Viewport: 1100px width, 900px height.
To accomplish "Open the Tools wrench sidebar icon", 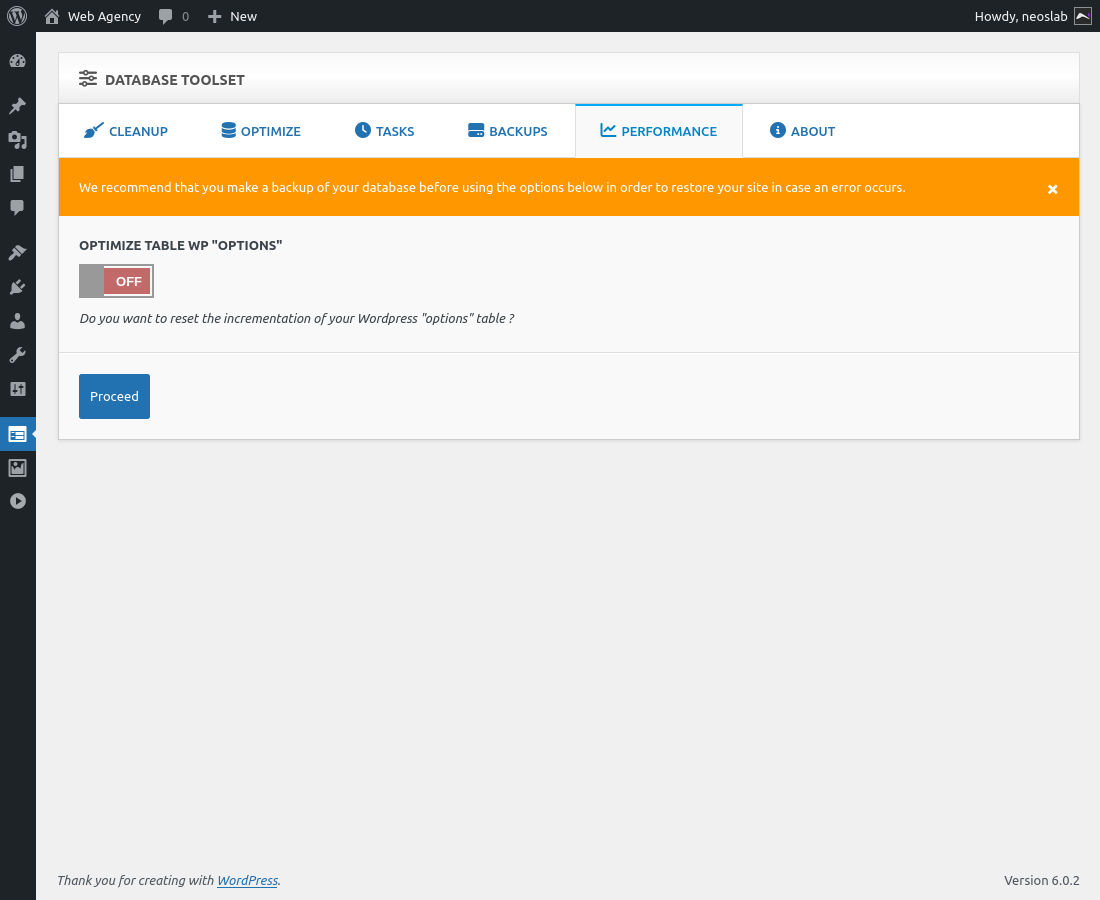I will (x=18, y=355).
